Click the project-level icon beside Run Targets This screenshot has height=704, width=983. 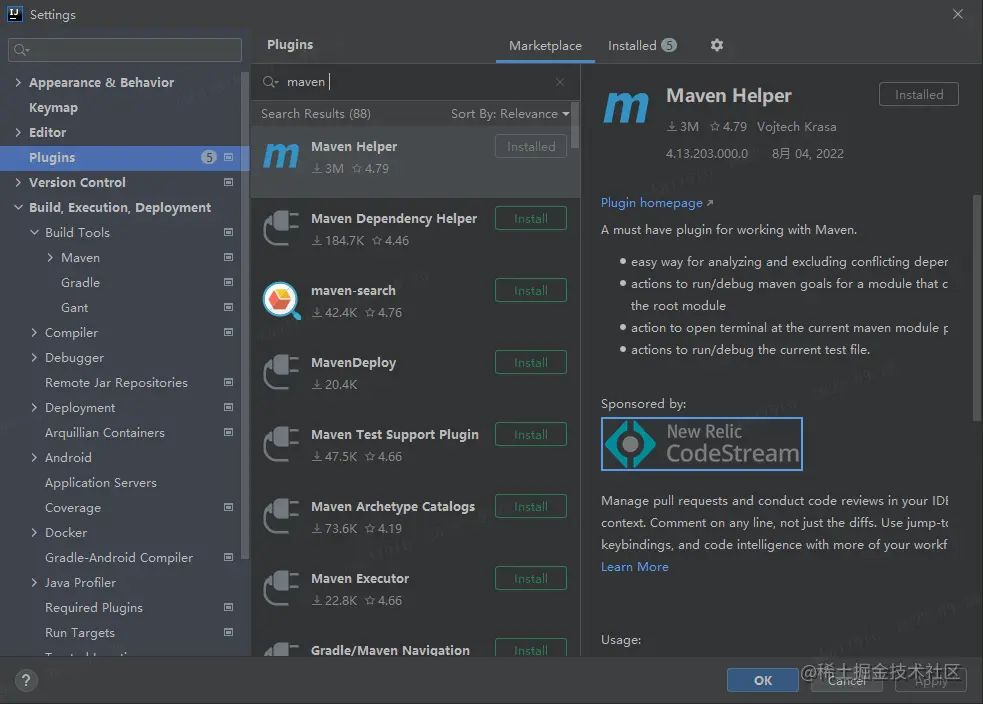(x=228, y=633)
